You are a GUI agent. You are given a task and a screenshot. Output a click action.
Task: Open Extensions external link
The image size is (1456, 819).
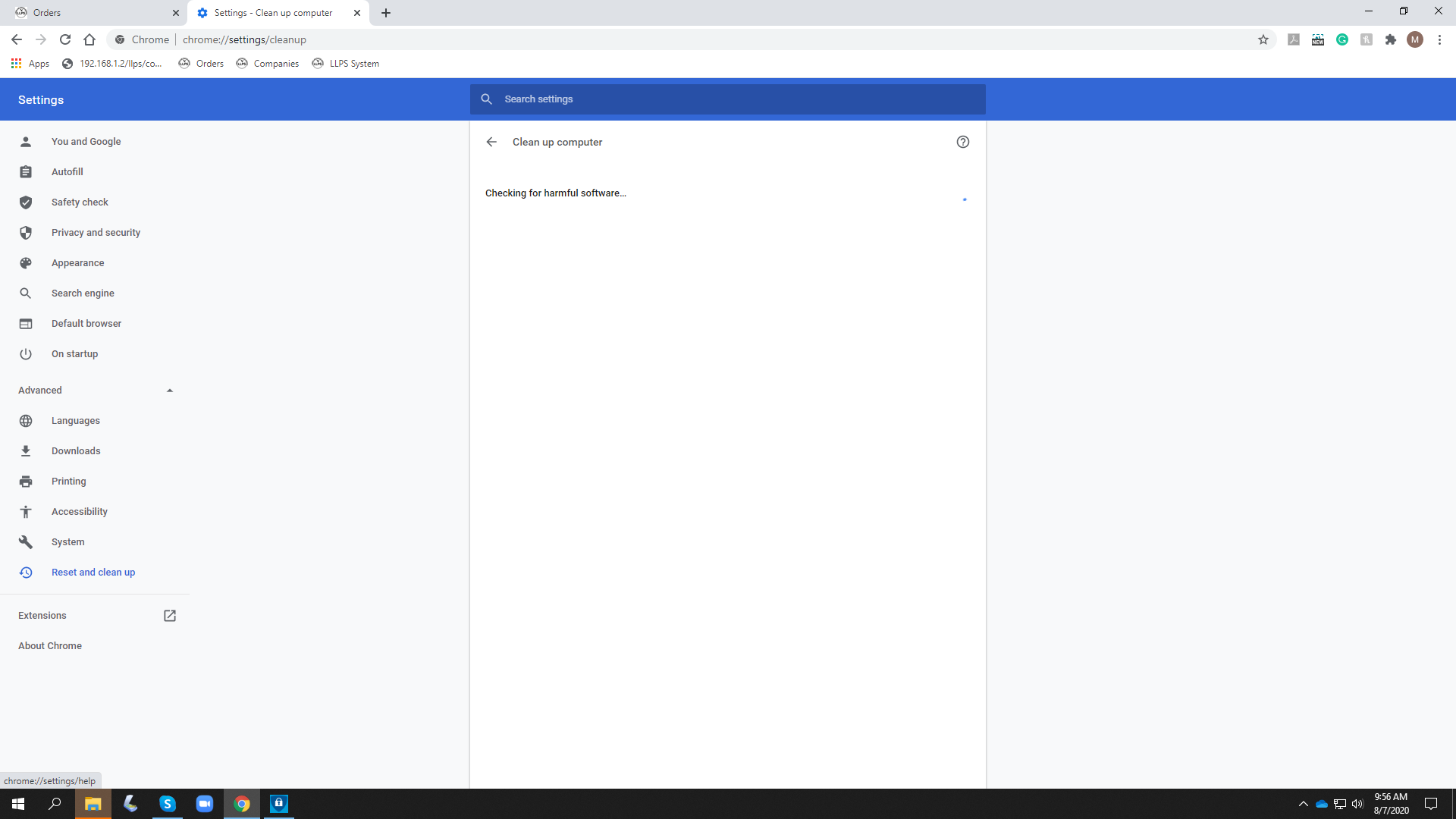pyautogui.click(x=170, y=616)
